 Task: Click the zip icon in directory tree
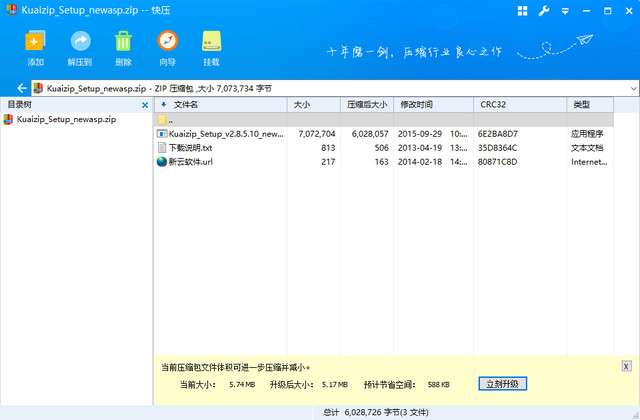(8, 119)
